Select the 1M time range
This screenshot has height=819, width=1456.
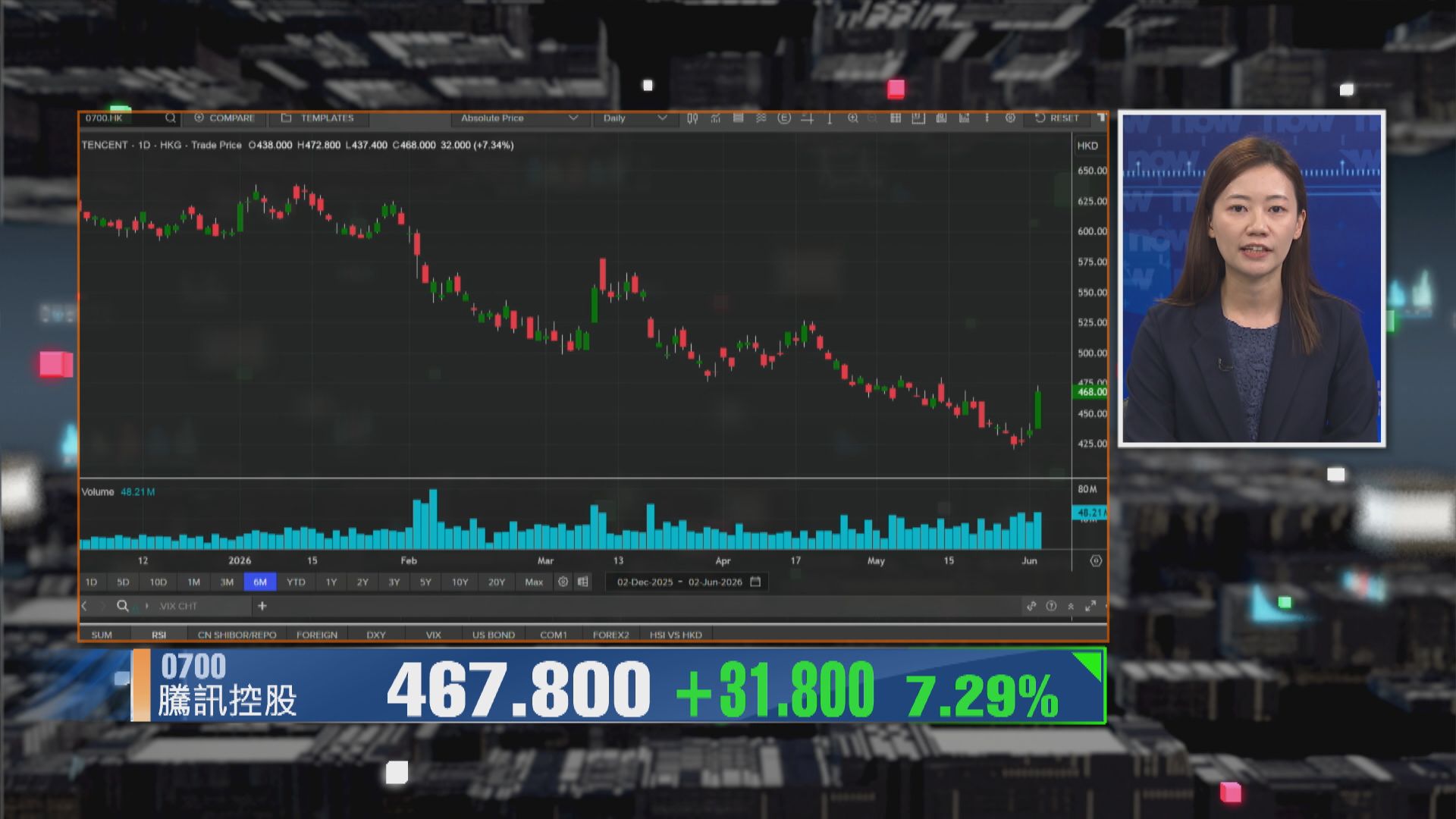[193, 582]
